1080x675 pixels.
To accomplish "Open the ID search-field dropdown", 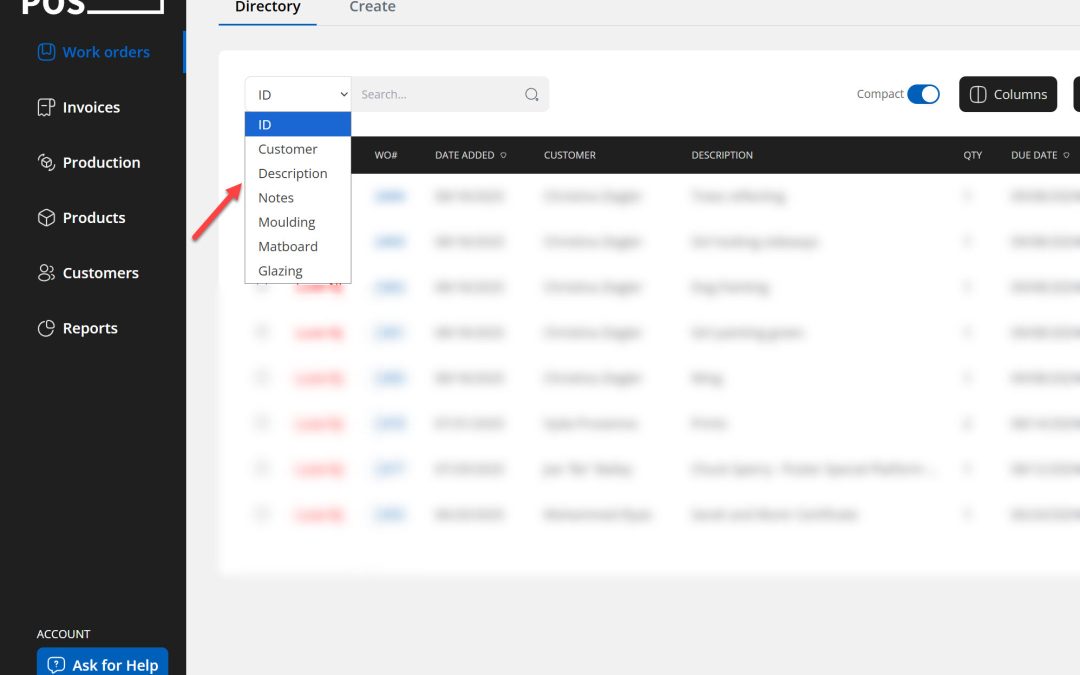I will 298,94.
